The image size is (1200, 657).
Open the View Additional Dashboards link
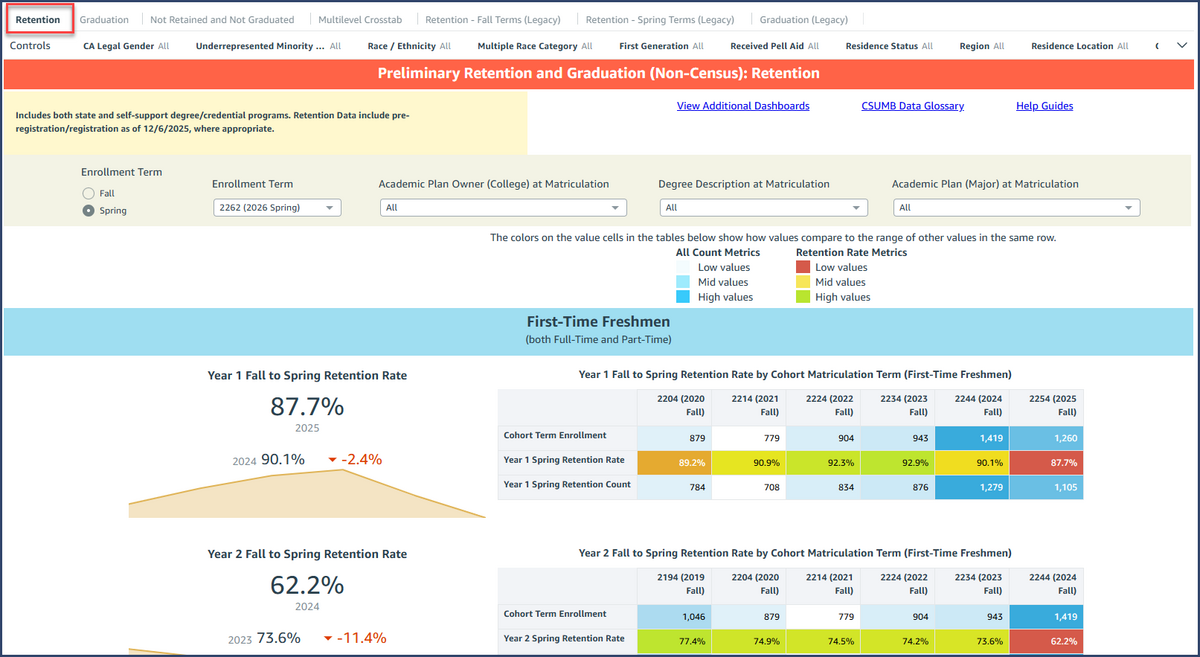tap(743, 105)
